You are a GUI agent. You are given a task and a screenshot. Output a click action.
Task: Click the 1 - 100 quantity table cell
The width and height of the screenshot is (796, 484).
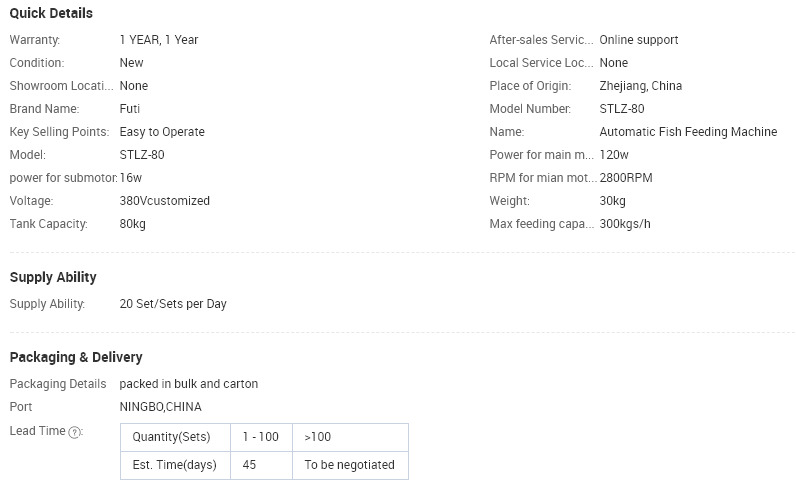click(261, 437)
